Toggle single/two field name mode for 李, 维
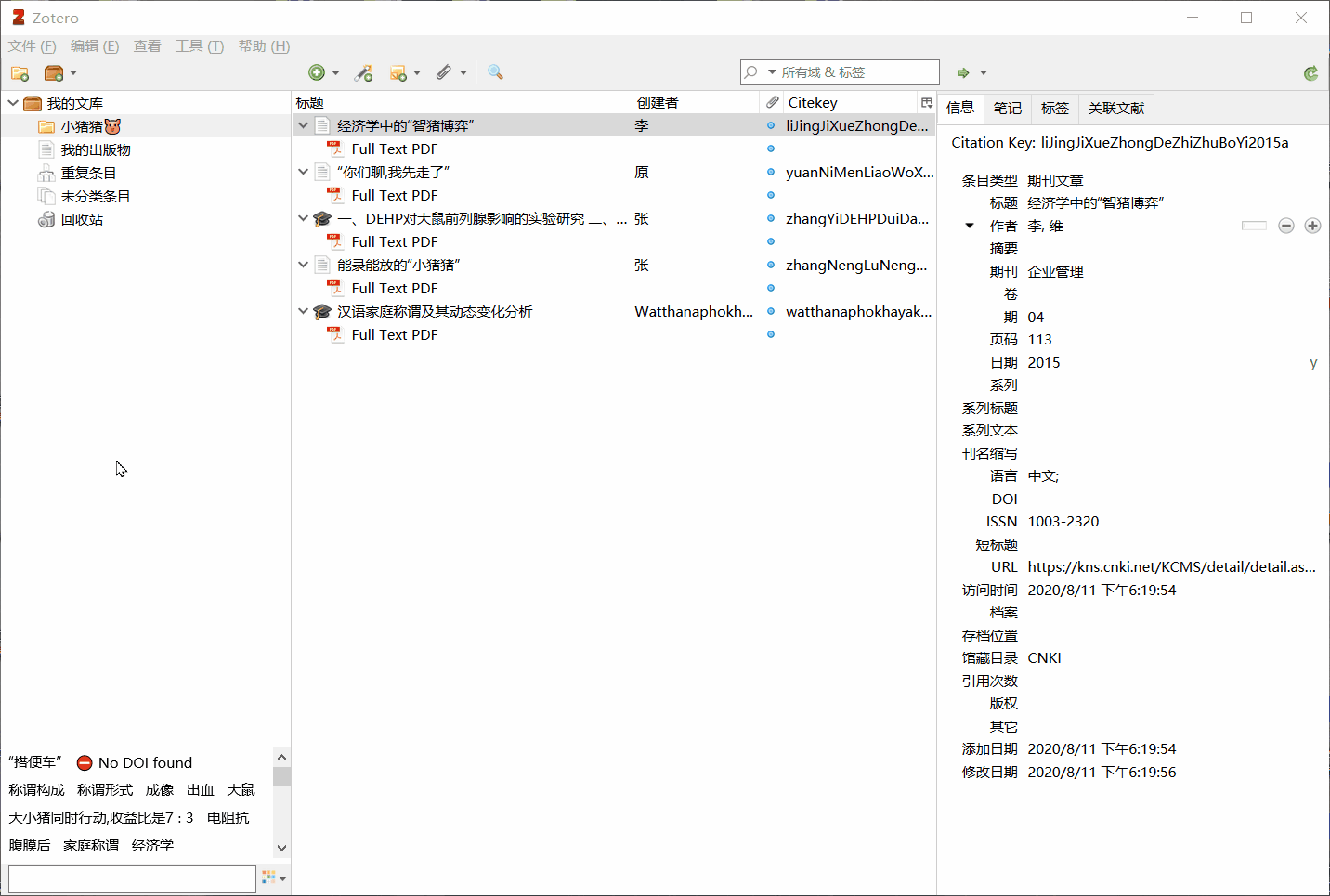The width and height of the screenshot is (1330, 896). 1254,226
